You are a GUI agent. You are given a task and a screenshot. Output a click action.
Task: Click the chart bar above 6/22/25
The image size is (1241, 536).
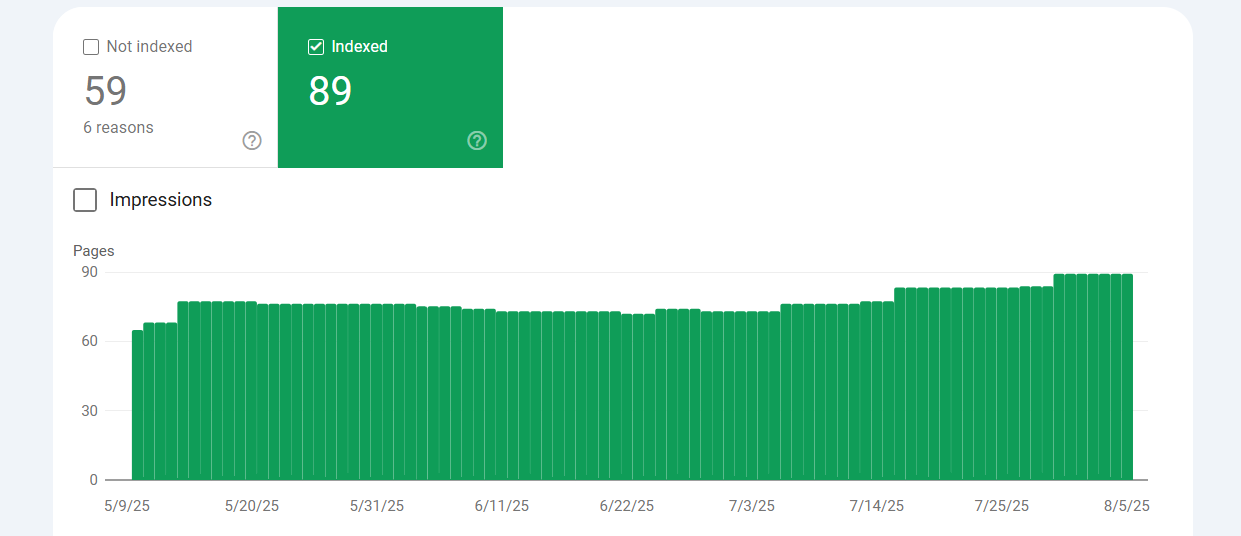point(627,397)
